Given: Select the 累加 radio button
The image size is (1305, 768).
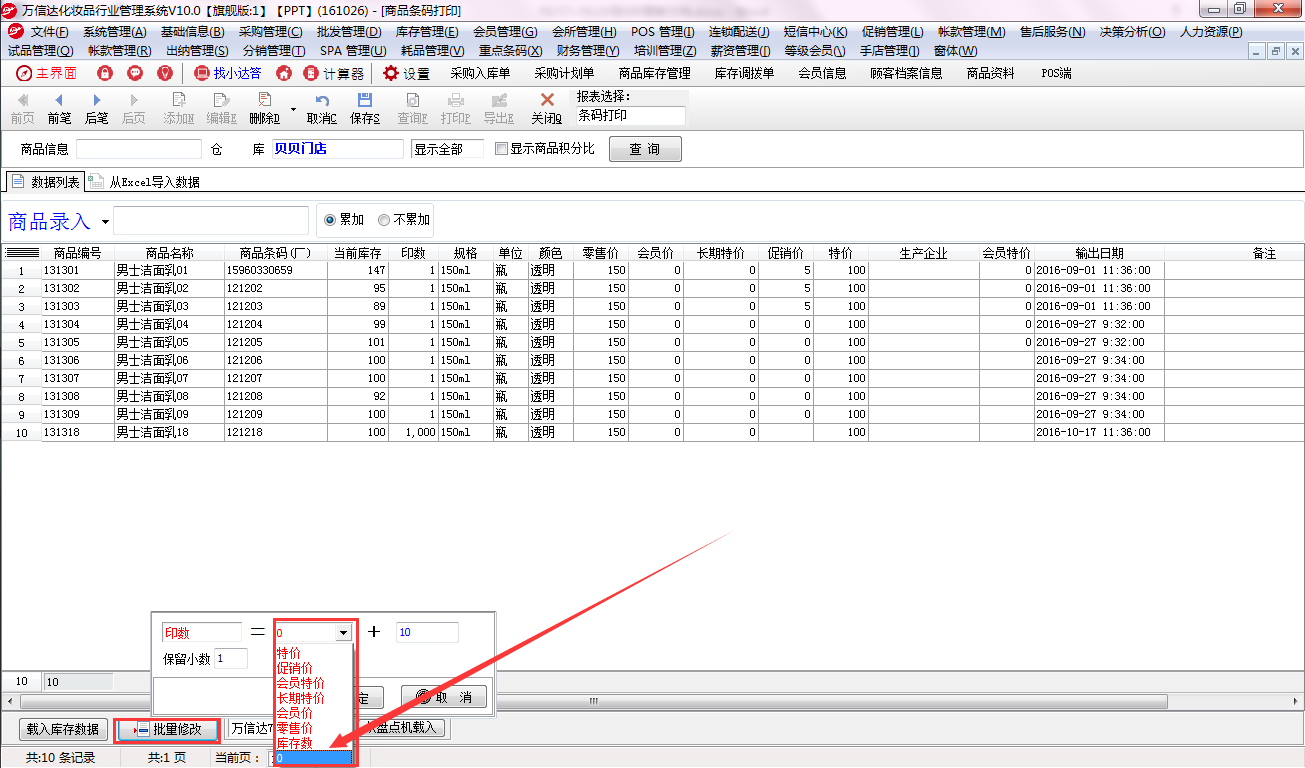Looking at the screenshot, I should pyautogui.click(x=331, y=219).
